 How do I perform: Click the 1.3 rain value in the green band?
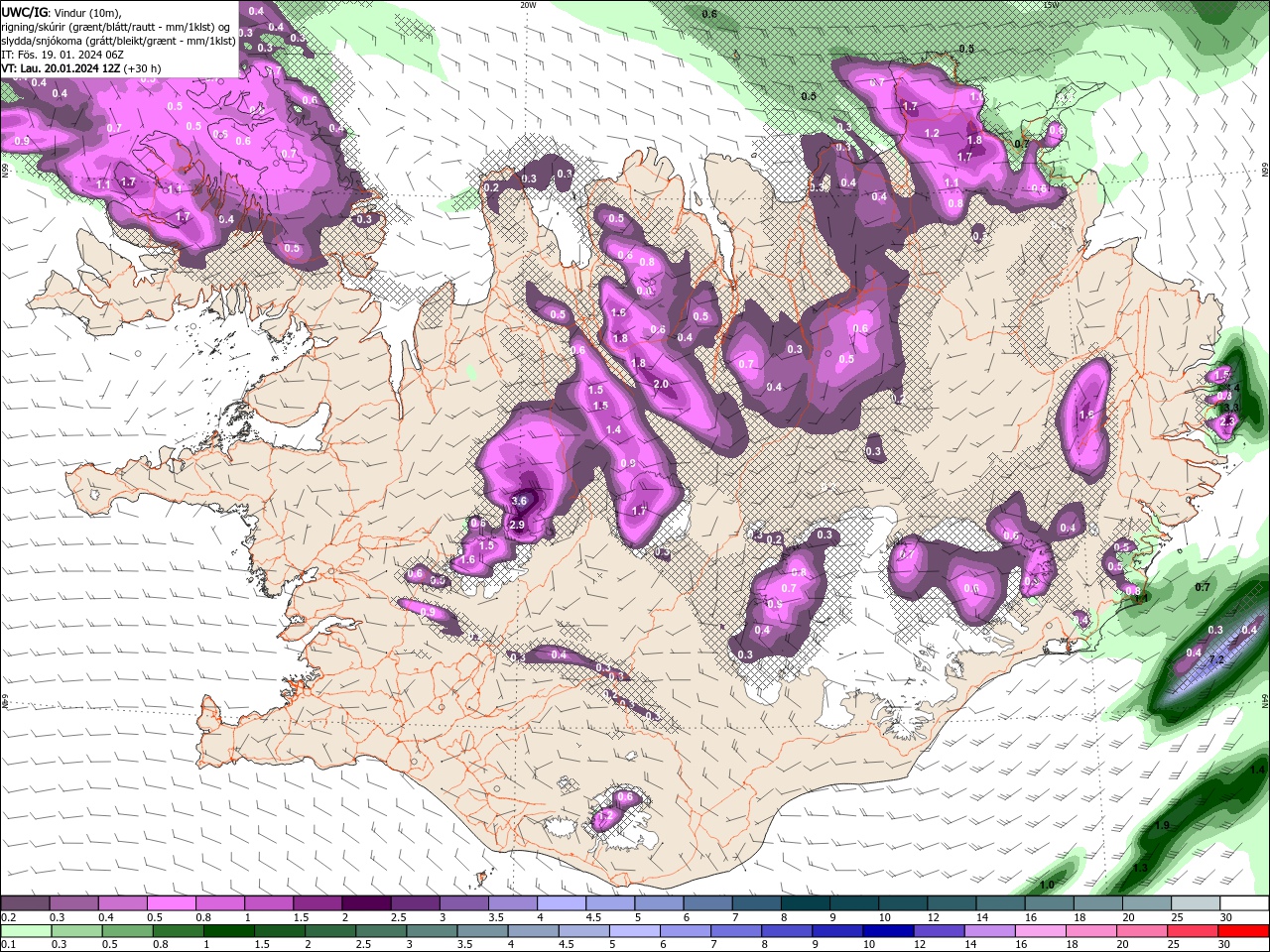1140,868
